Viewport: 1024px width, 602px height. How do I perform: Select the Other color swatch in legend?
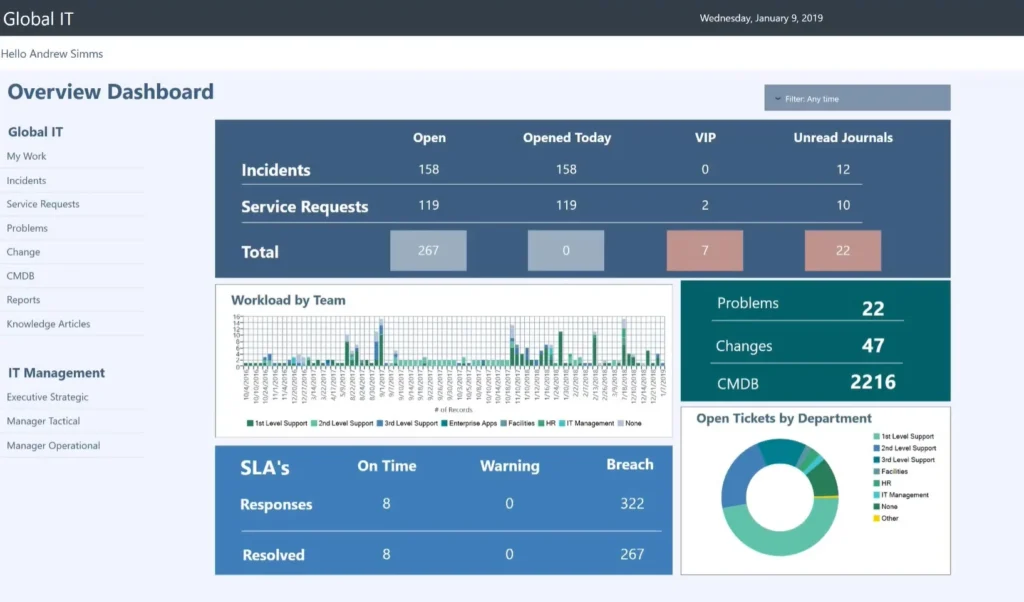[876, 518]
